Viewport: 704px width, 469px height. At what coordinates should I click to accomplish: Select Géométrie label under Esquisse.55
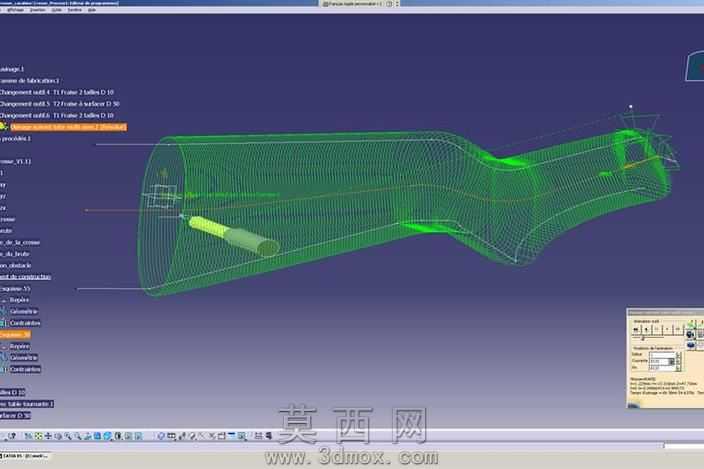(x=24, y=311)
